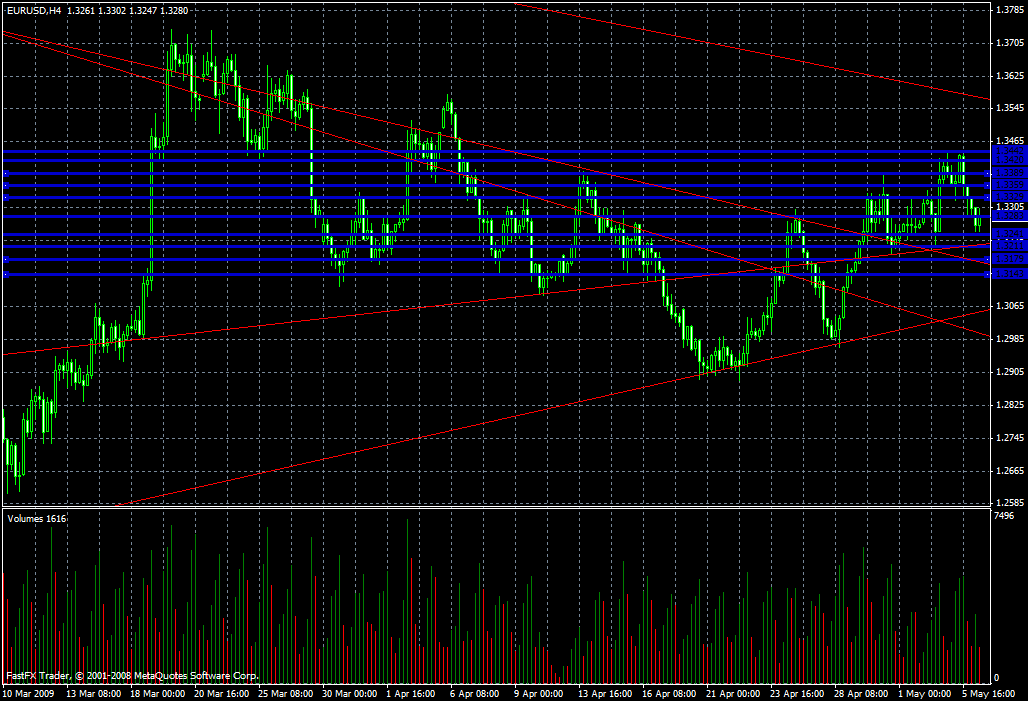Viewport: 1028px width, 701px height.
Task: Click the 25 Mar 08:00 date label
Action: [286, 694]
